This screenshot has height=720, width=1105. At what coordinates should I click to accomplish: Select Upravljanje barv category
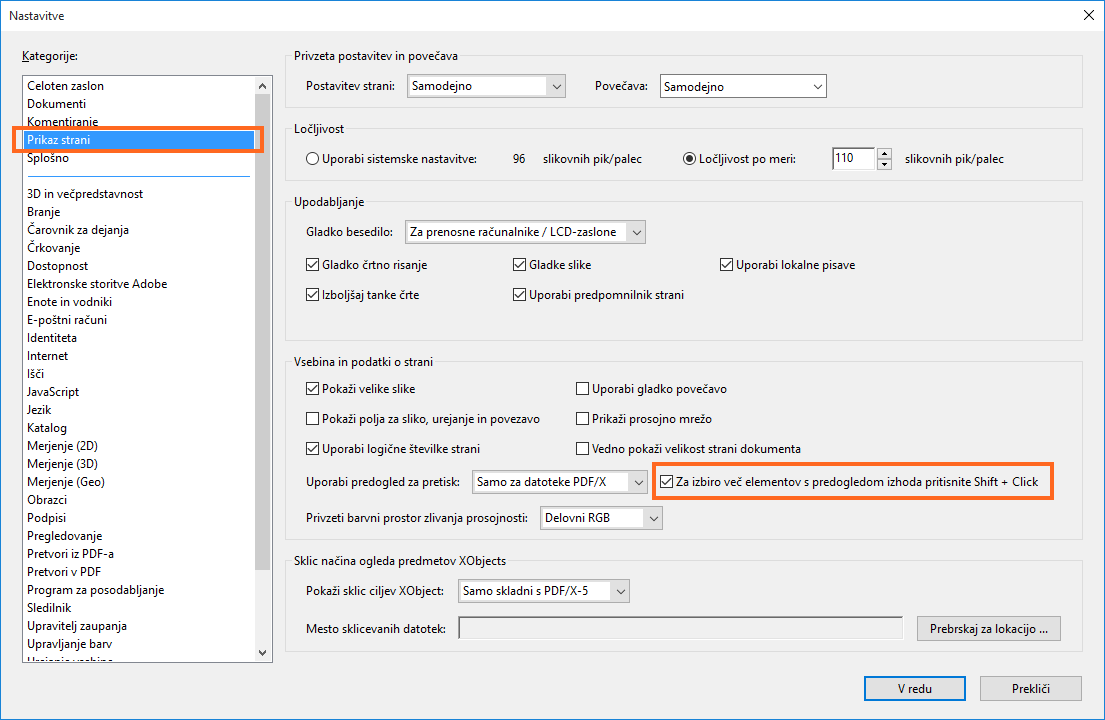(x=69, y=644)
